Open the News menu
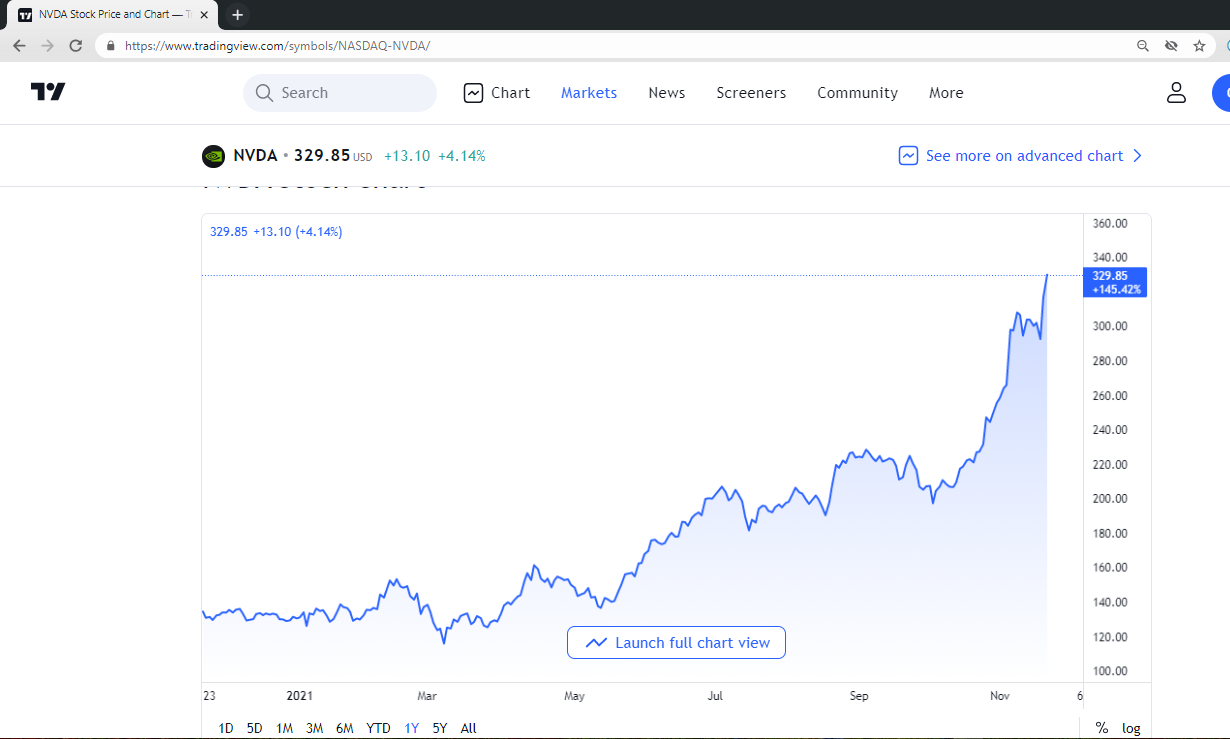Viewport: 1230px width, 739px height. click(x=667, y=93)
